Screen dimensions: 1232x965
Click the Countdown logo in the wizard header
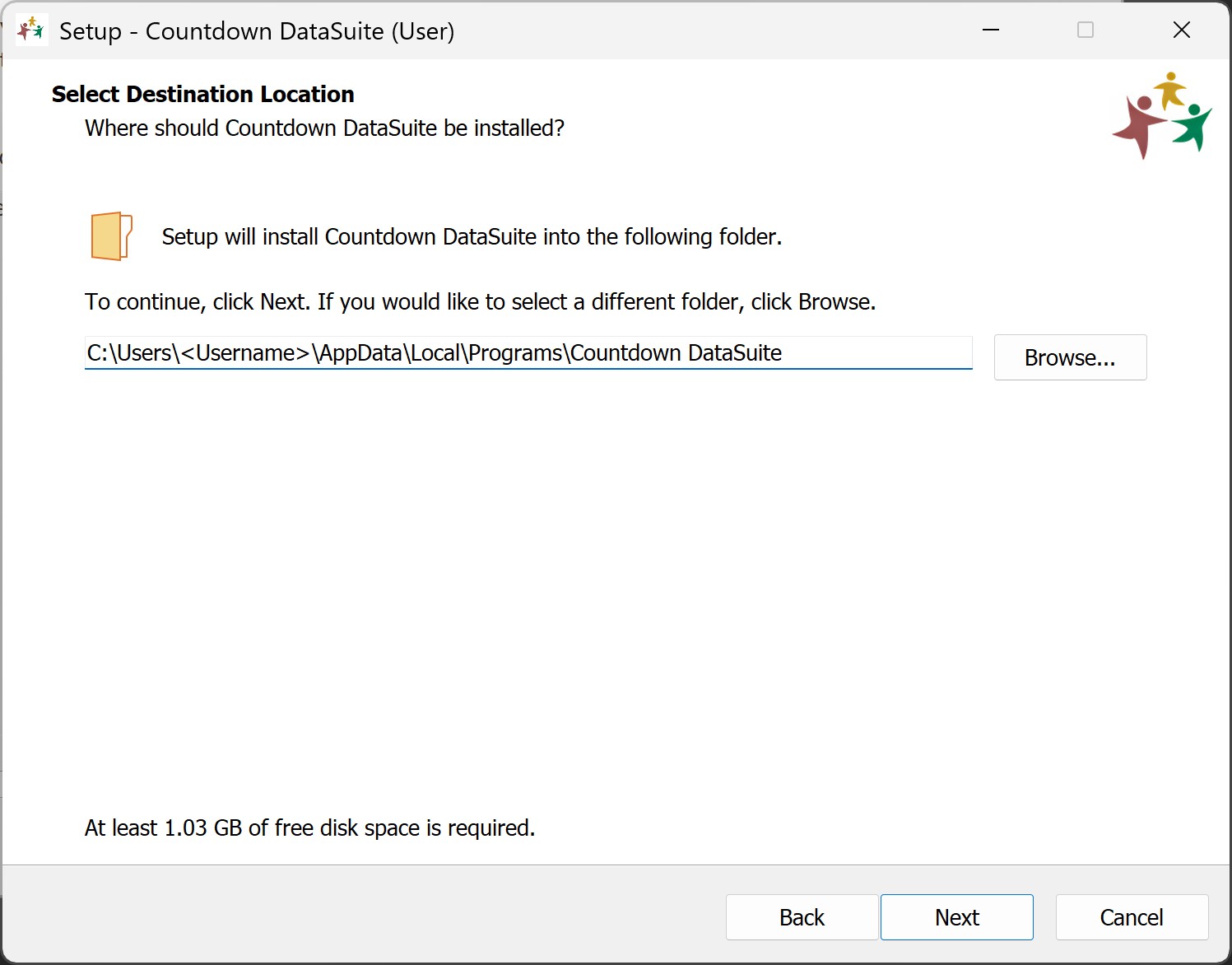point(1161,115)
